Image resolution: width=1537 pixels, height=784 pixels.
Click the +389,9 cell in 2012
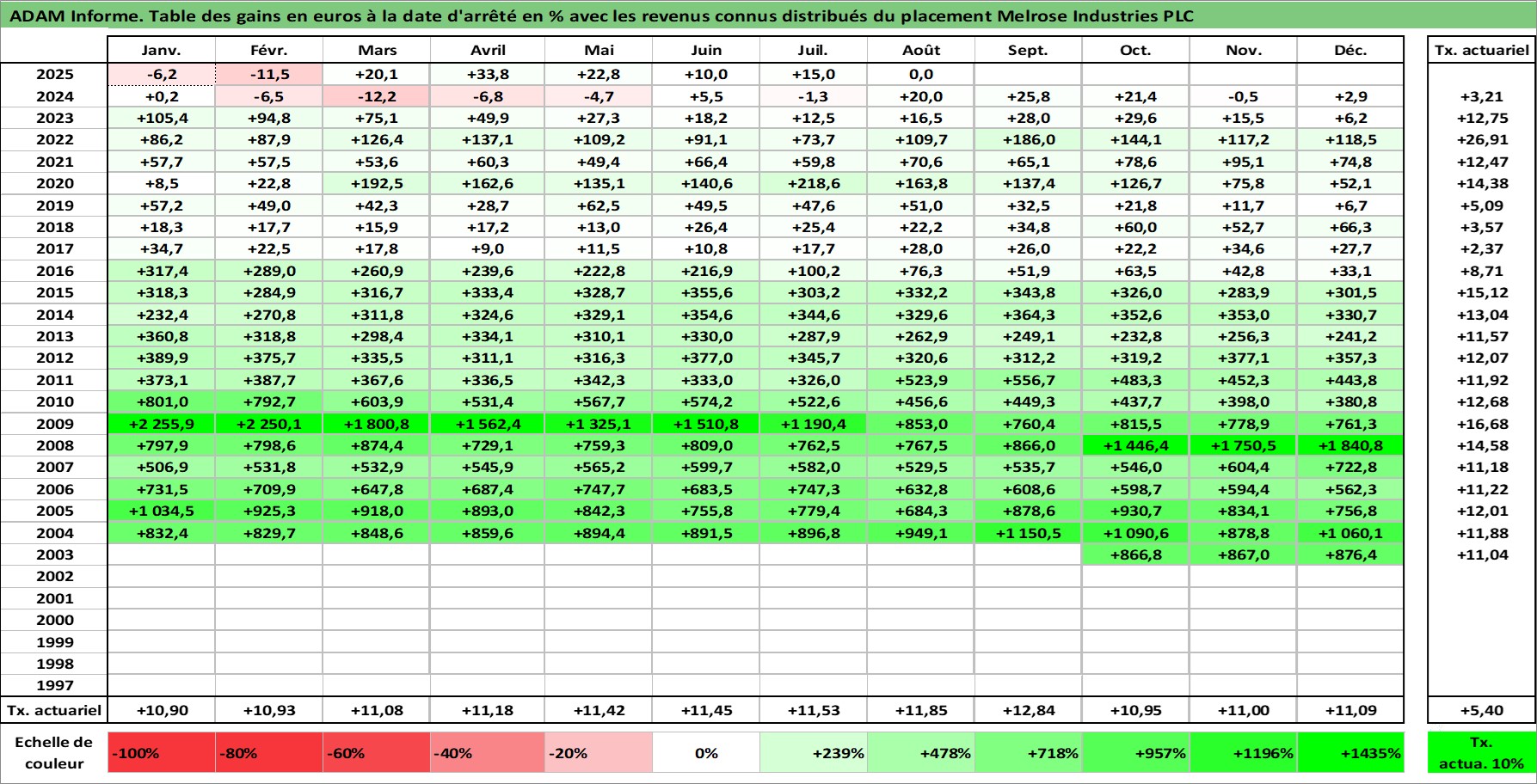pos(162,358)
